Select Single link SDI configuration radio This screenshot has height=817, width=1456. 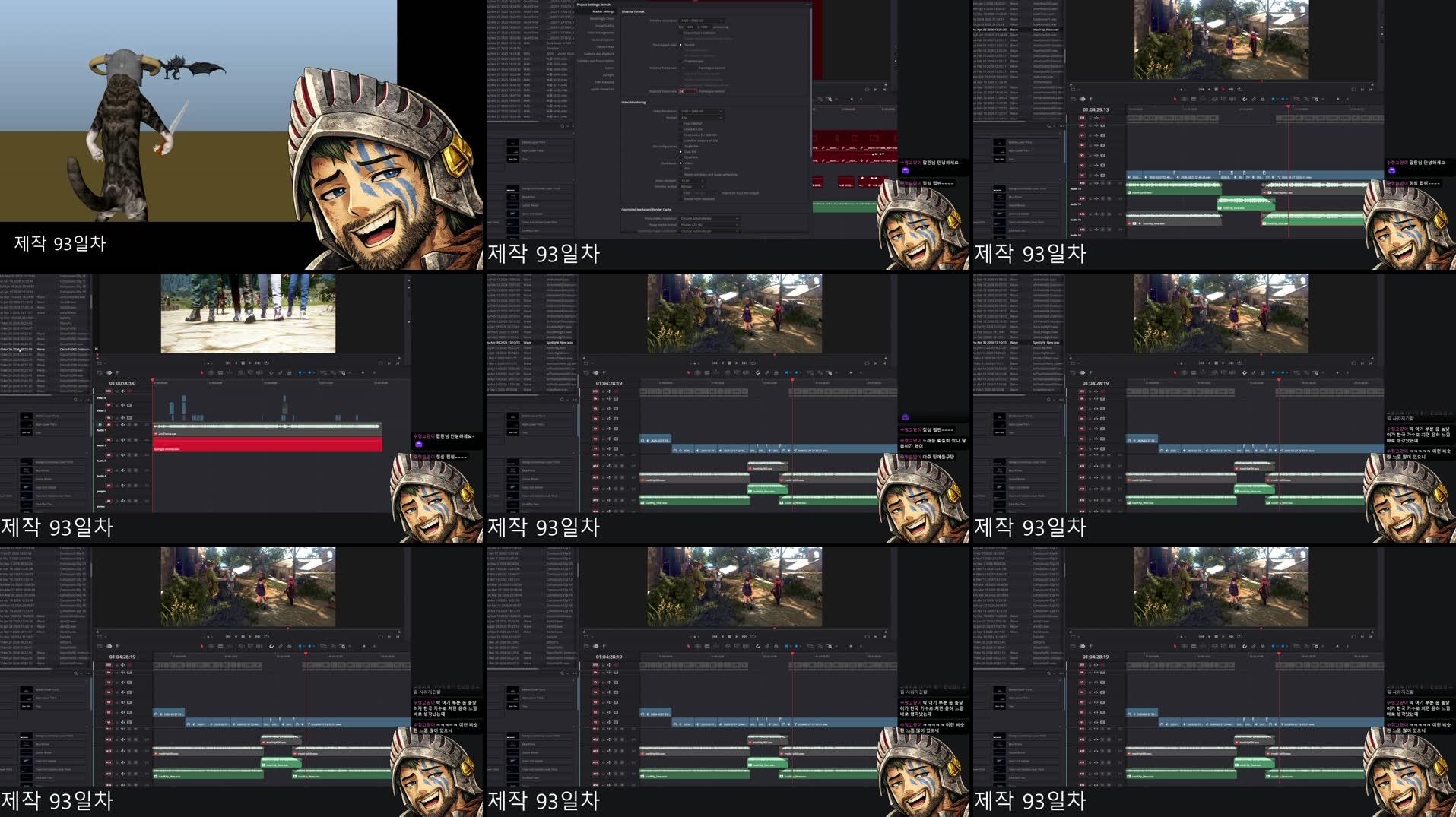[x=680, y=147]
